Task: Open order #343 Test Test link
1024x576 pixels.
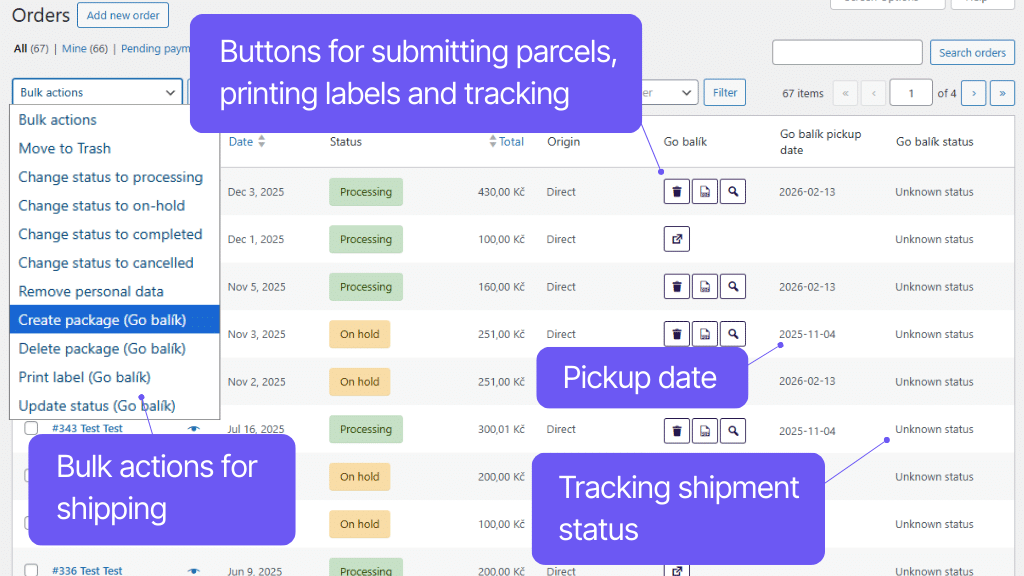Action: tap(87, 428)
